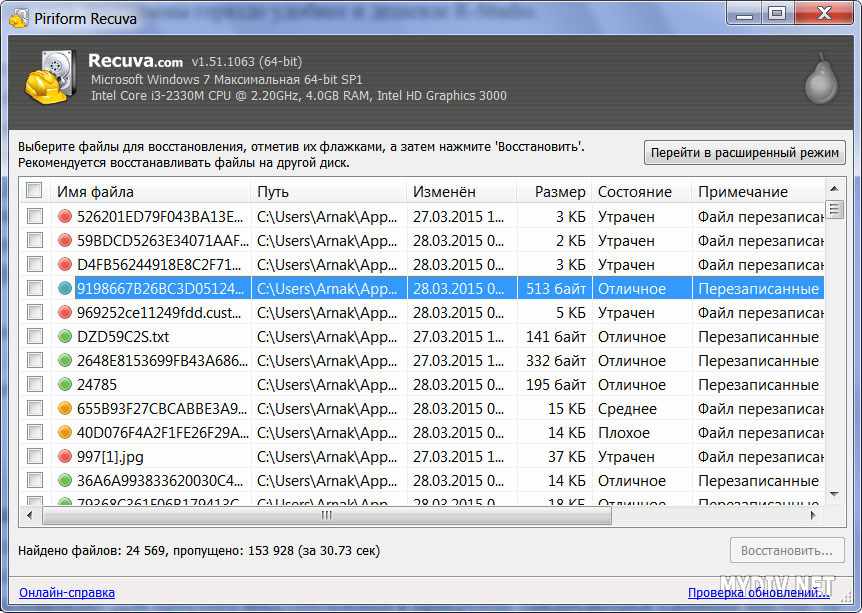Click the Recuva hard hat logo icon
Screen dimensions: 862x613
coord(49,78)
